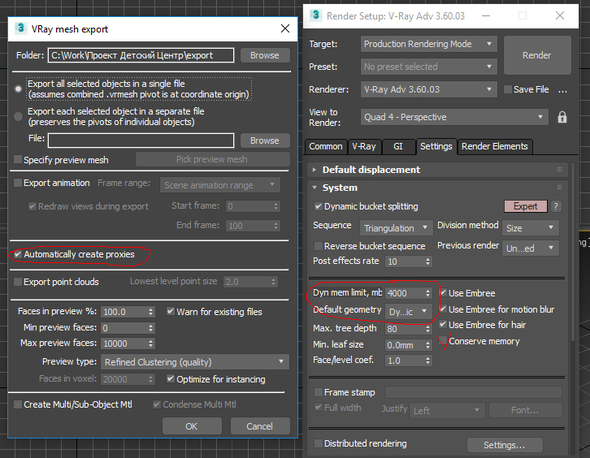Toggle the Use Embree checkbox
This screenshot has height=458, width=590.
click(443, 293)
